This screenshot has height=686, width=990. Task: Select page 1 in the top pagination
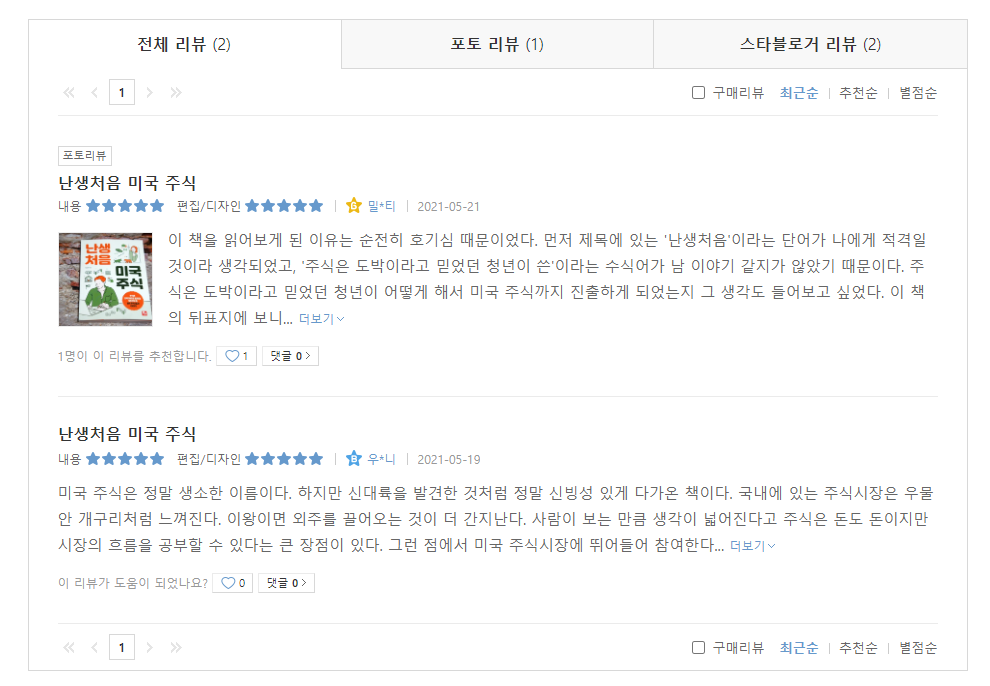122,91
